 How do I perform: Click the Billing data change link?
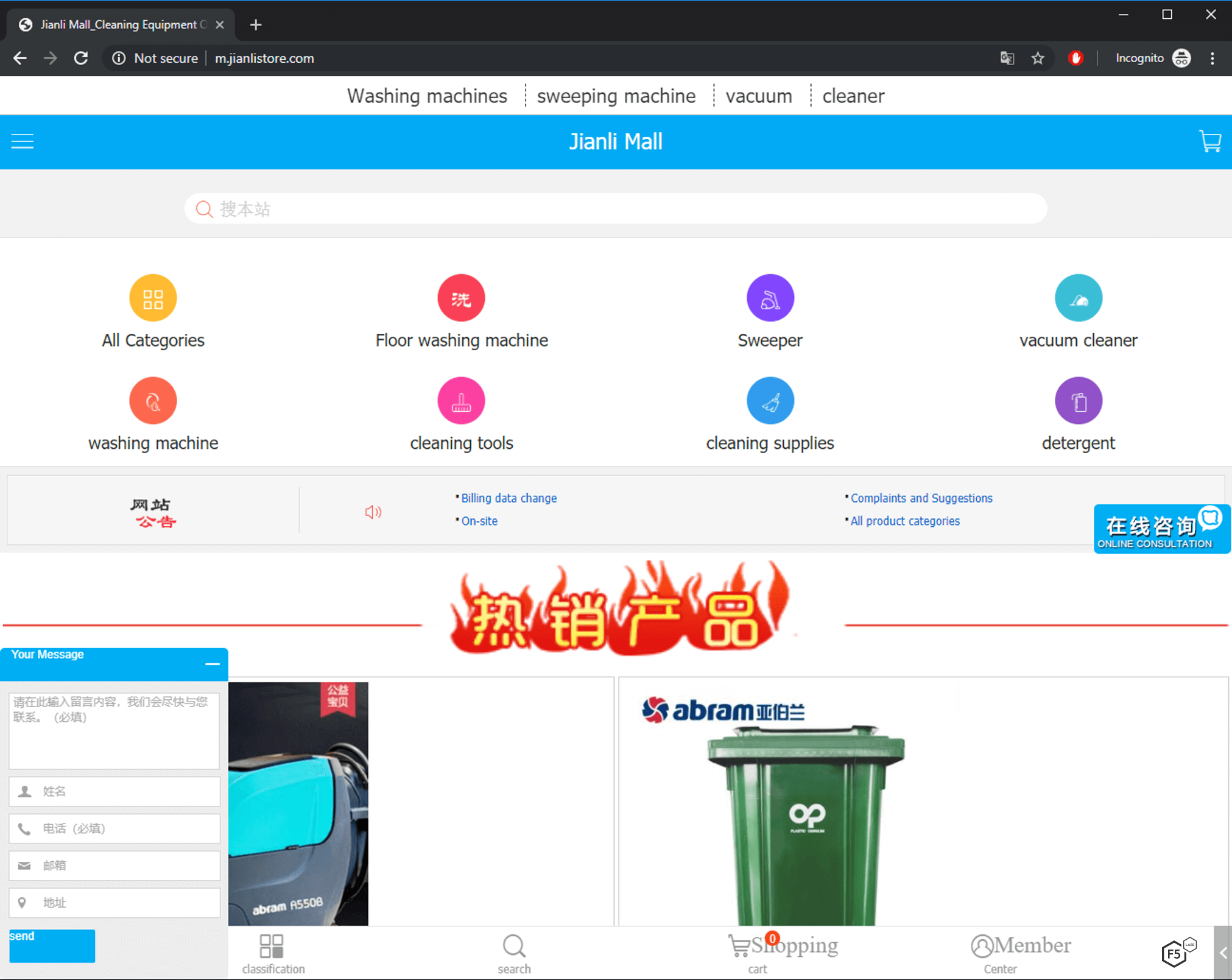[x=509, y=498]
